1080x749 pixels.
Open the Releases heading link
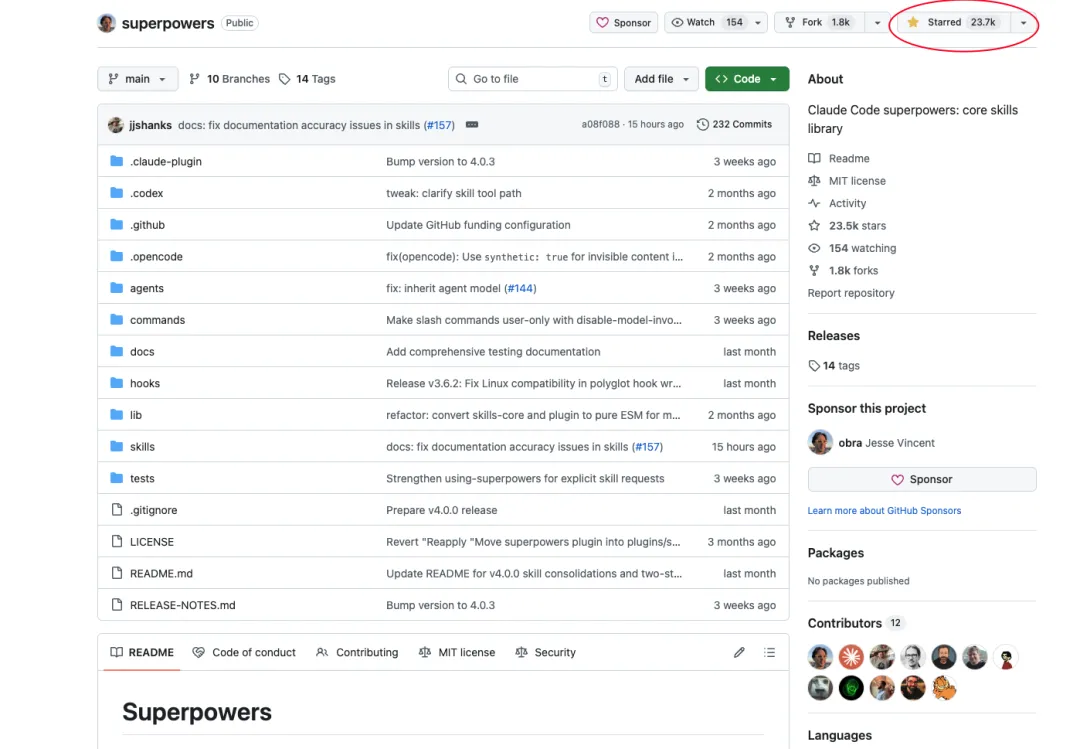[833, 336]
